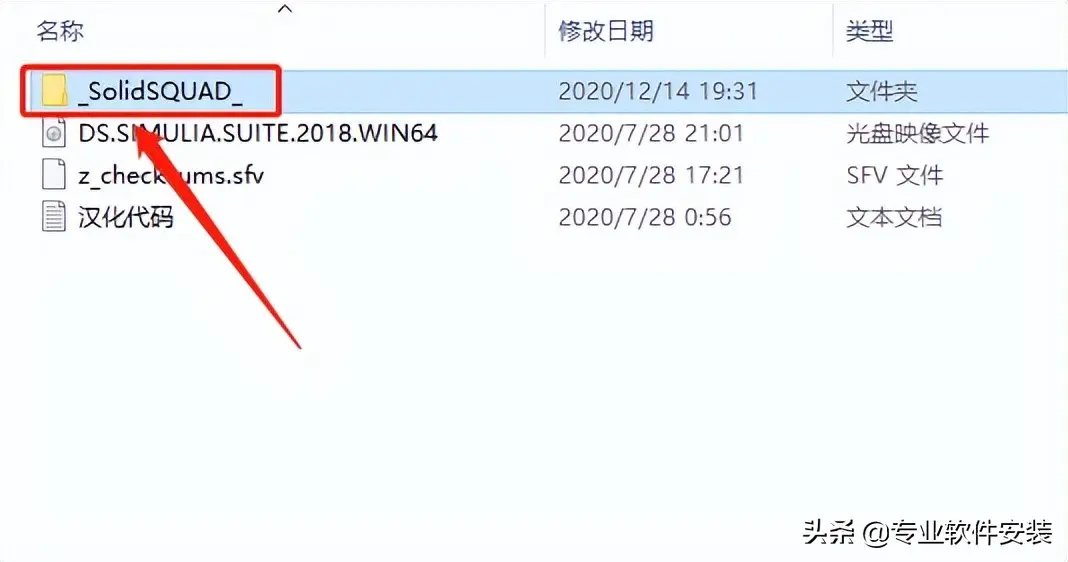
Task: Toggle the sort direction arrow above 名称
Action: [285, 8]
